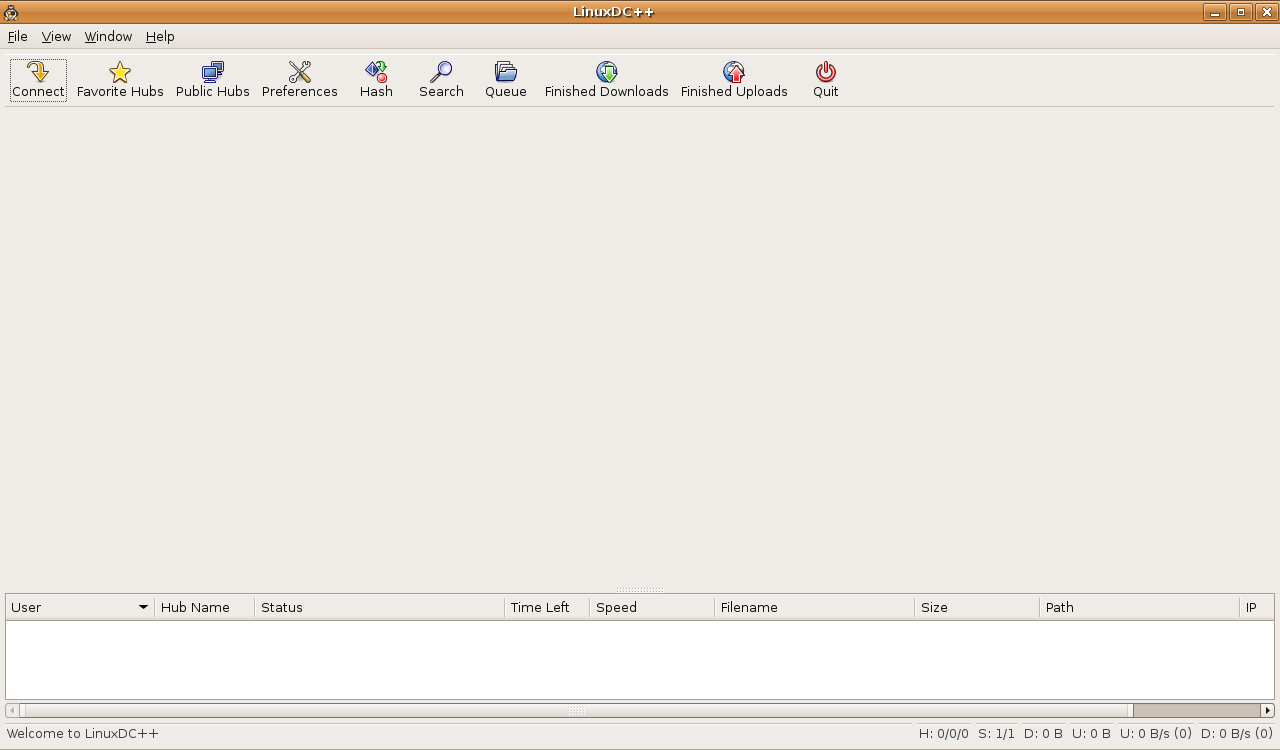Click the pane divider grip handle
This screenshot has width=1280, height=750.
[x=640, y=590]
